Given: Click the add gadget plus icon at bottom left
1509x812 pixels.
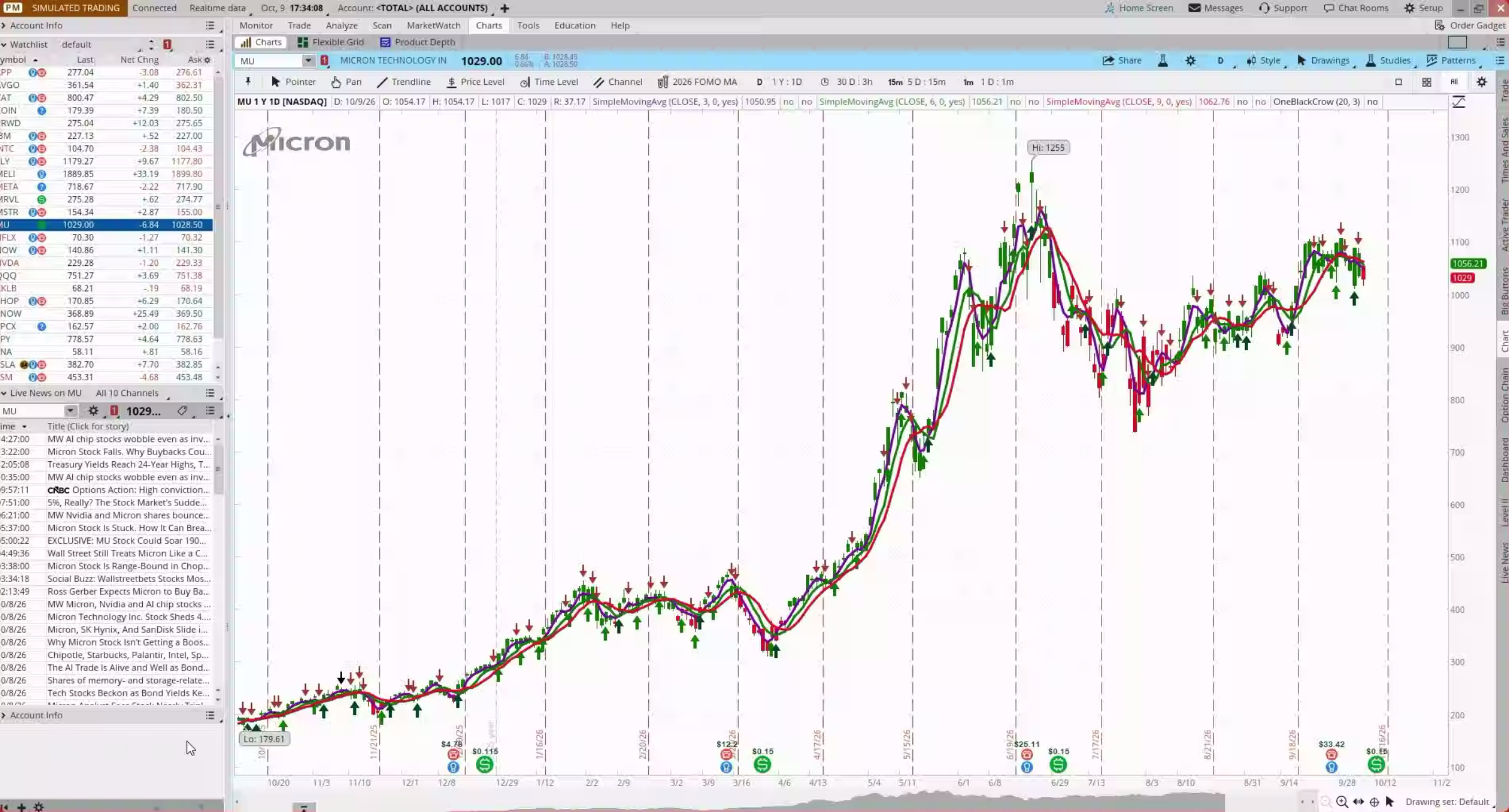Looking at the screenshot, I should click(x=21, y=807).
